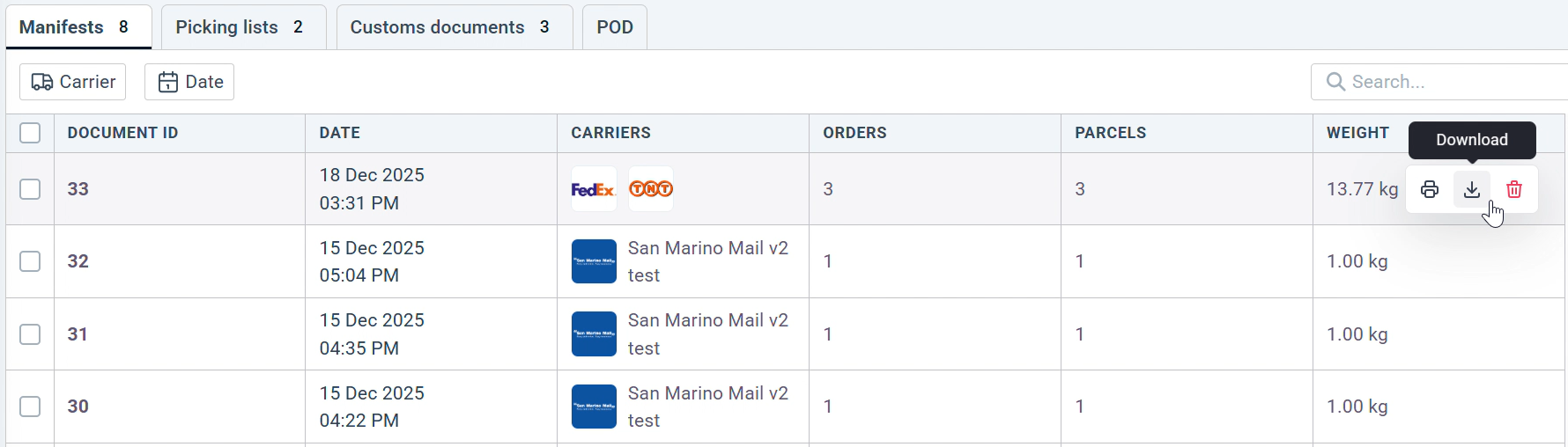Click San Marino Mail logo in row 30
Image resolution: width=1568 pixels, height=447 pixels.
pyautogui.click(x=594, y=407)
